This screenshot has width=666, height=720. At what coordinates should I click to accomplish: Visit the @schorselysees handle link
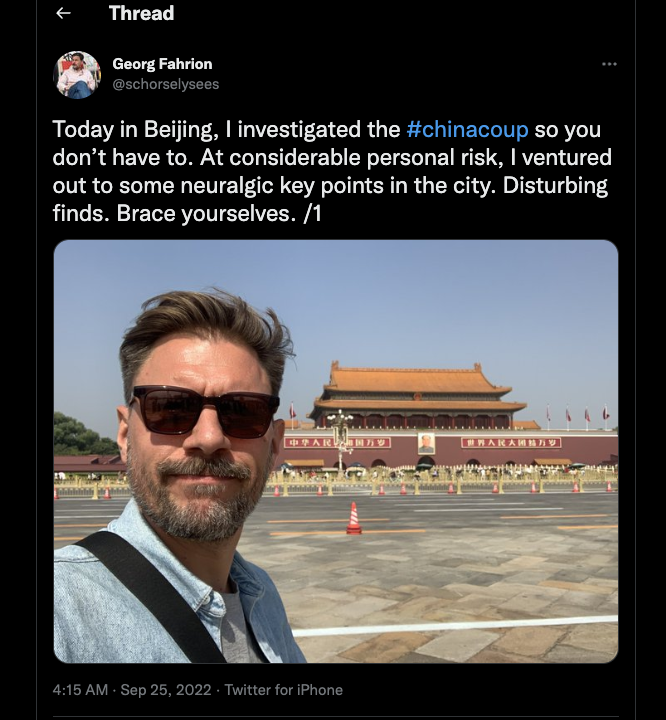point(166,84)
